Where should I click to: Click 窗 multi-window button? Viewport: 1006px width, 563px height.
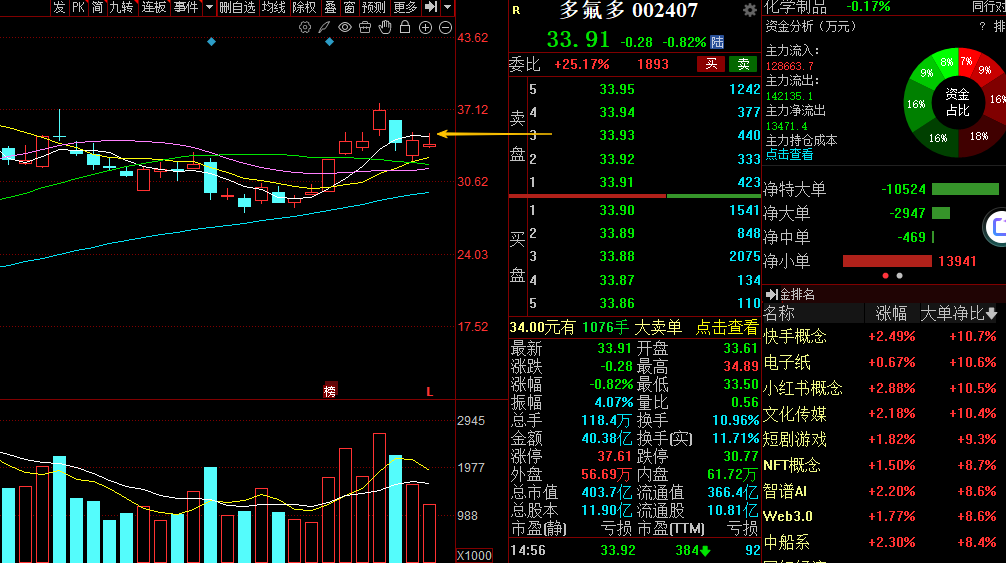tap(349, 7)
